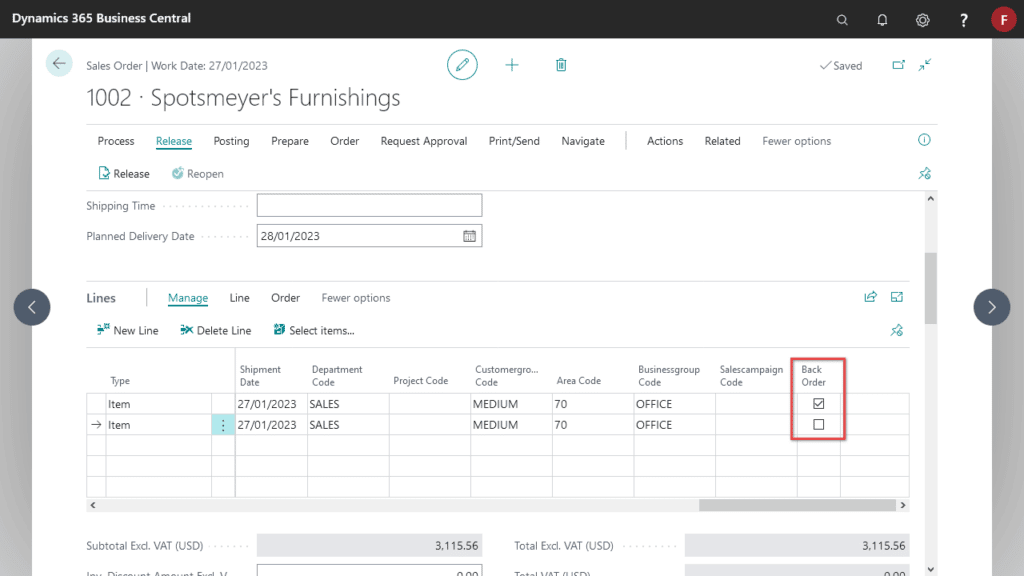Go back using the back arrow icon
1024x576 pixels.
tap(59, 64)
